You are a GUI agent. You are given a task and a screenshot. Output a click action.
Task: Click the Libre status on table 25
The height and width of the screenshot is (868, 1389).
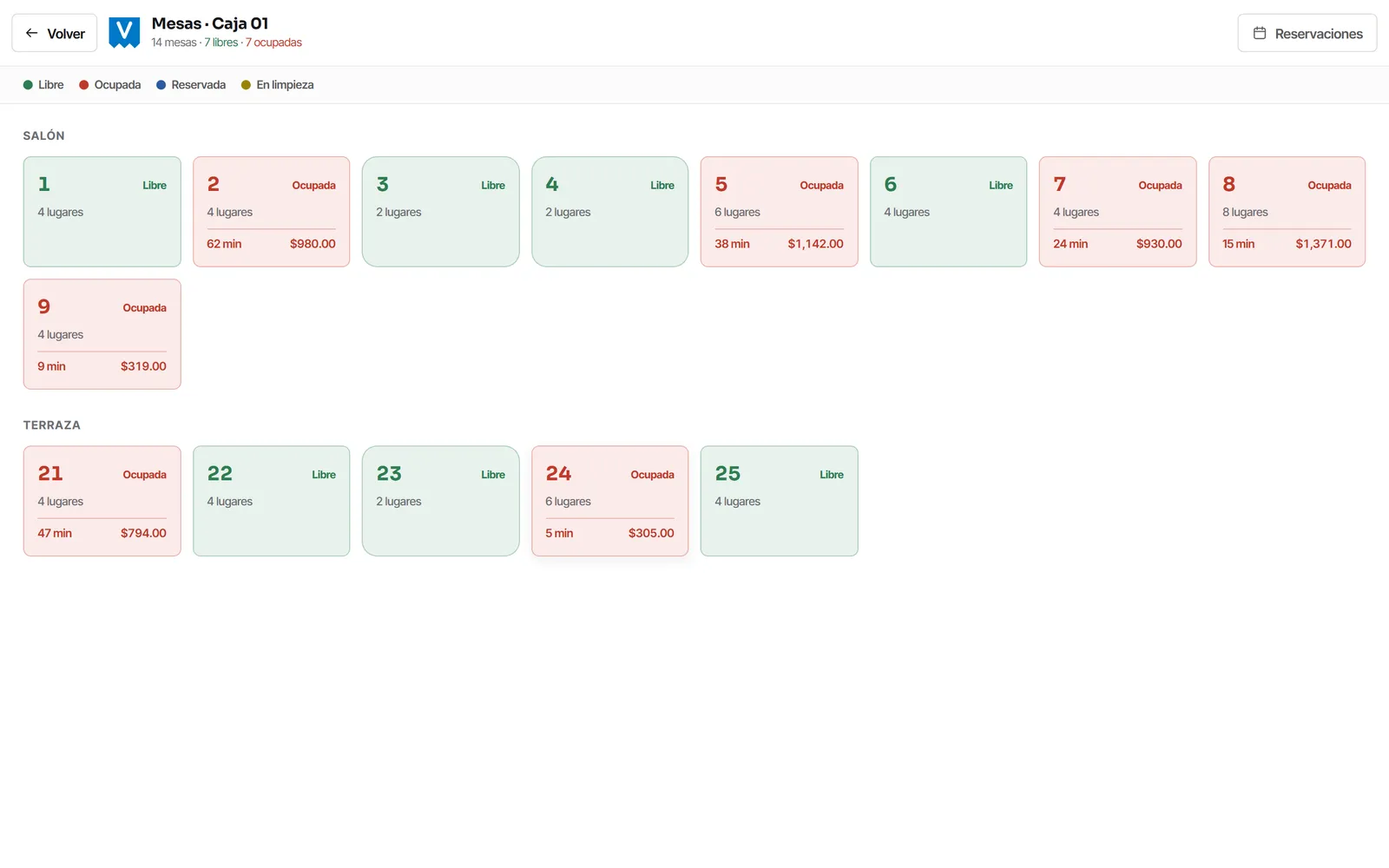pyautogui.click(x=832, y=475)
